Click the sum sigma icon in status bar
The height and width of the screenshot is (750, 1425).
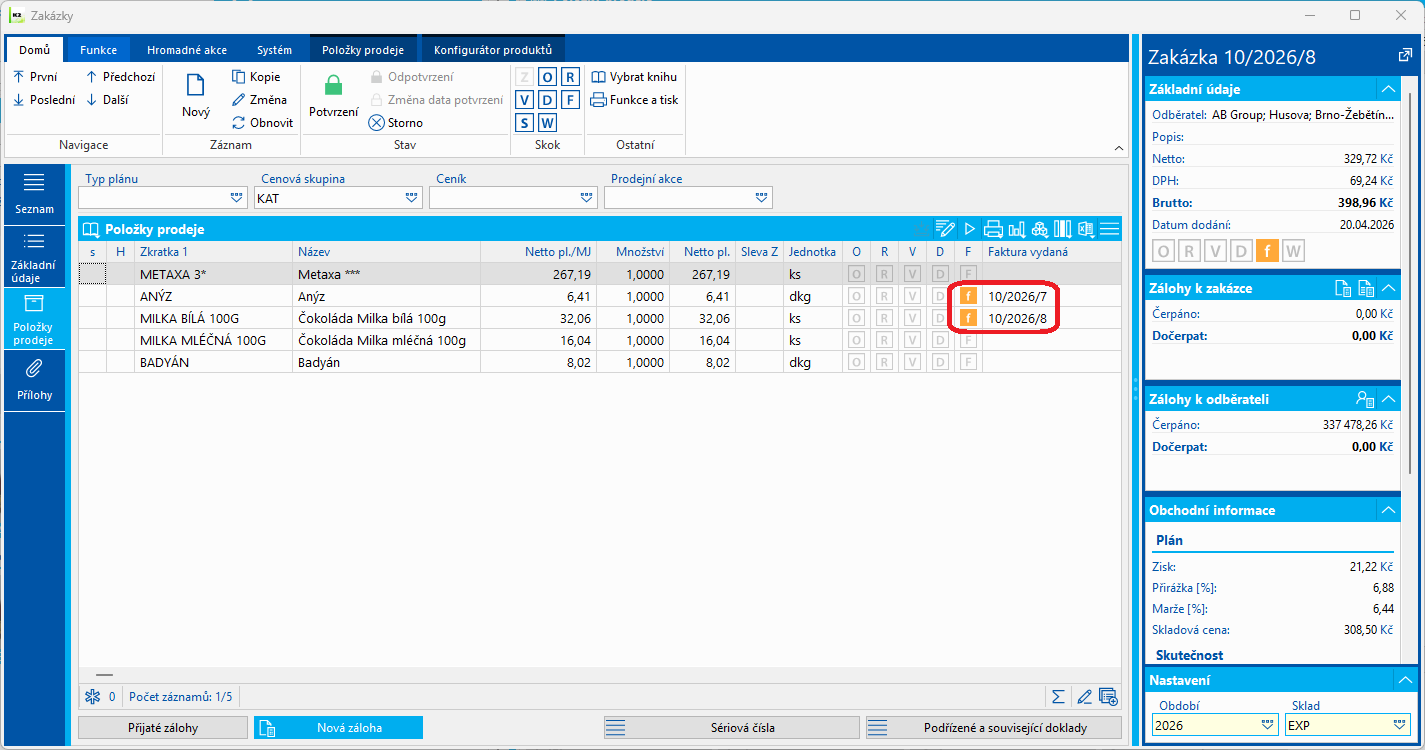point(1058,696)
